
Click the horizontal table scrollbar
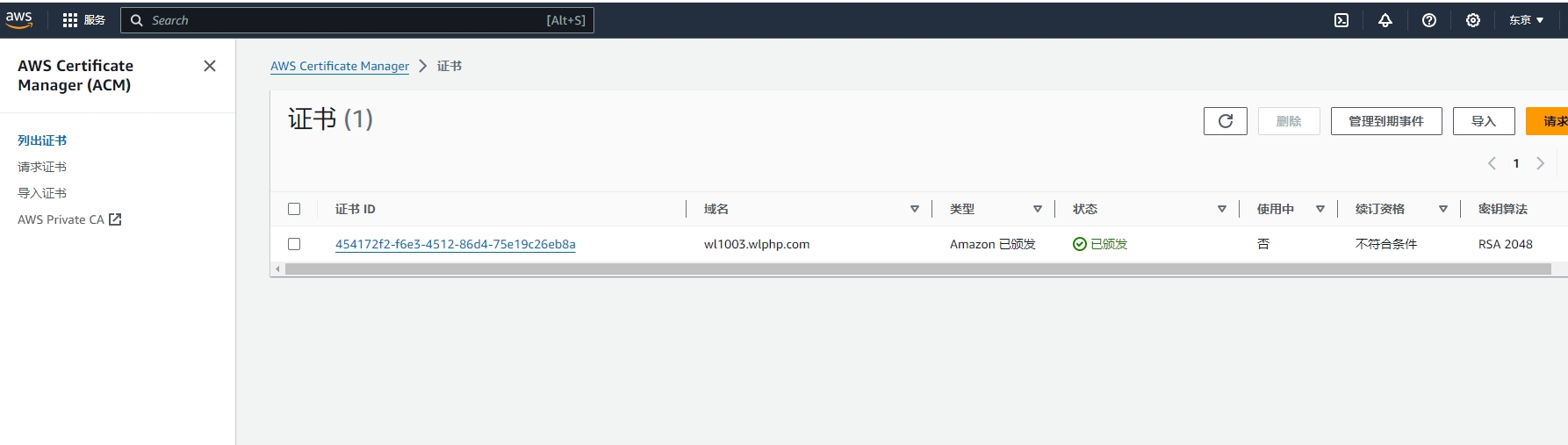click(917, 269)
